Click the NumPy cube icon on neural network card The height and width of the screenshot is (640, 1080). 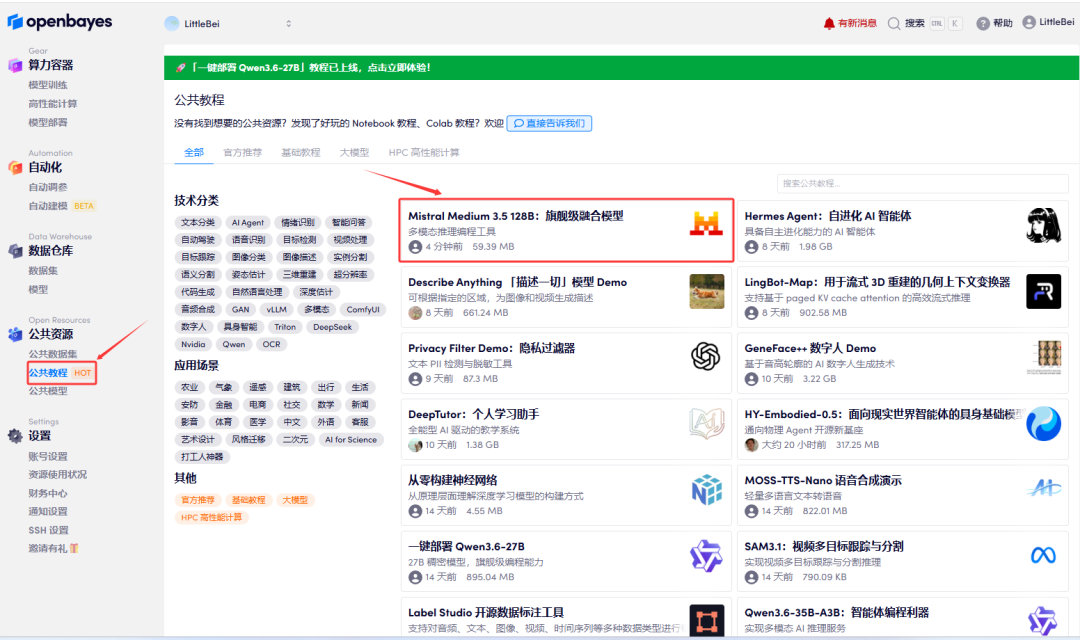point(707,490)
